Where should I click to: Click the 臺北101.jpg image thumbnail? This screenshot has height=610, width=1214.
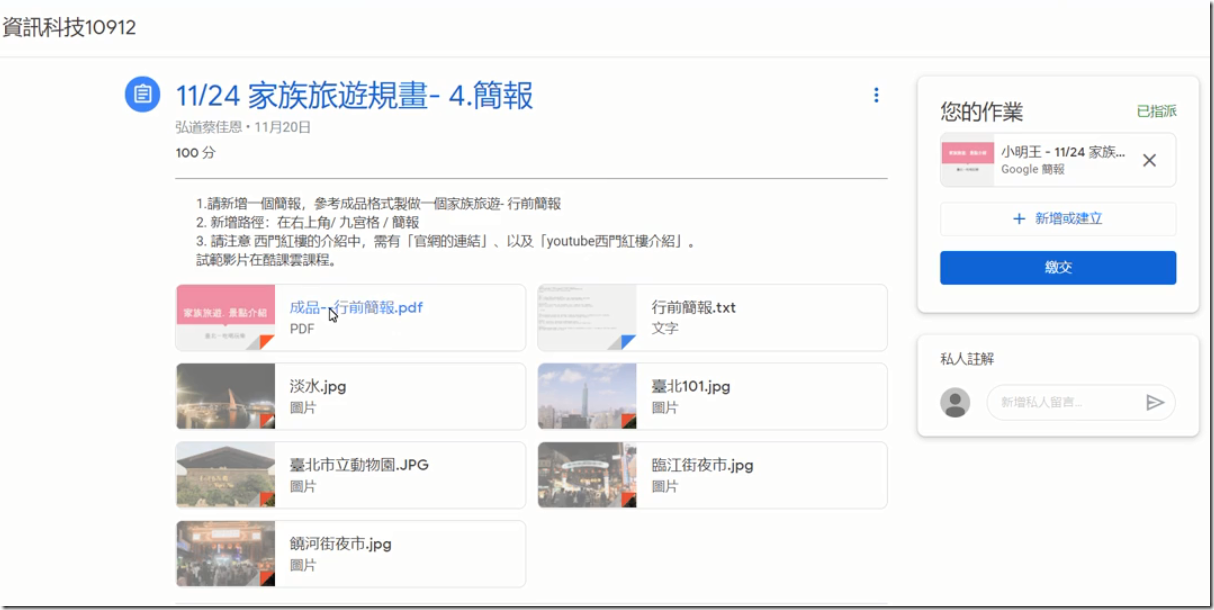(x=587, y=396)
